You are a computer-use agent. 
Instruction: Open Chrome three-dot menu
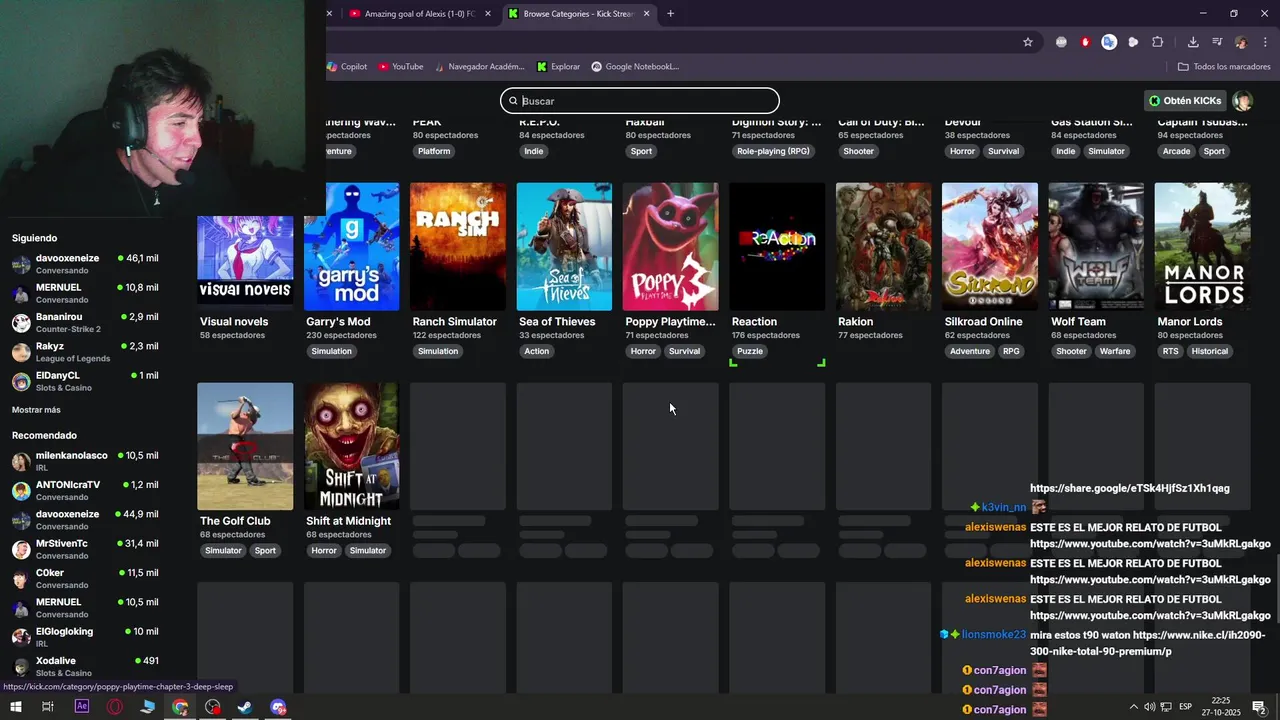click(x=1265, y=42)
